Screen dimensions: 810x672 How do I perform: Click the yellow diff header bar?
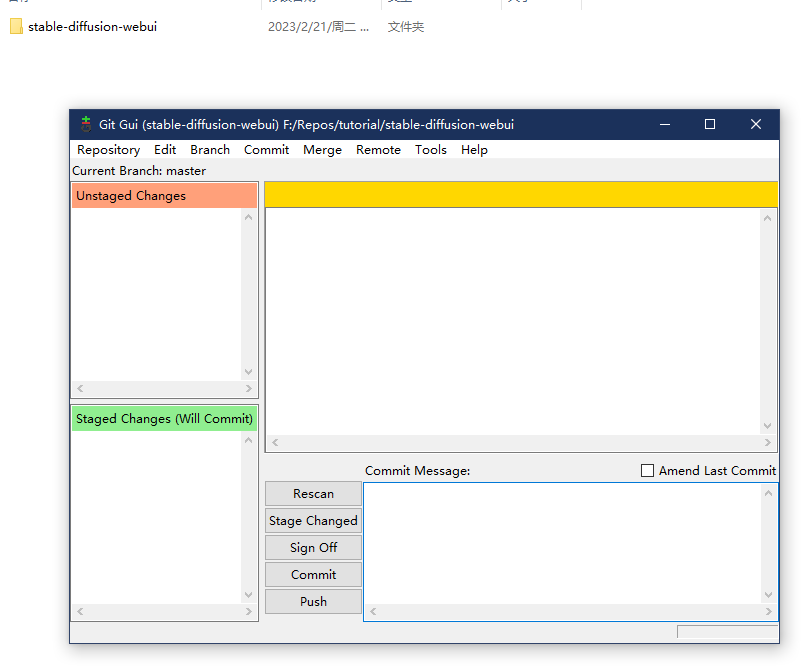pos(520,194)
